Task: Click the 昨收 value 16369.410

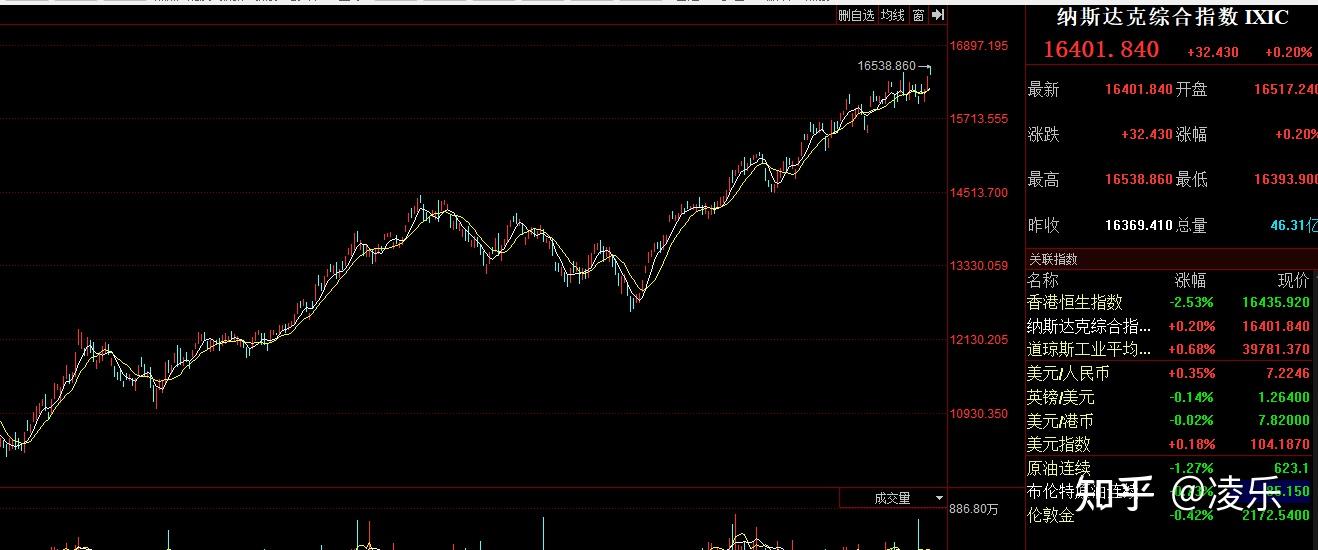Action: (x=1138, y=225)
